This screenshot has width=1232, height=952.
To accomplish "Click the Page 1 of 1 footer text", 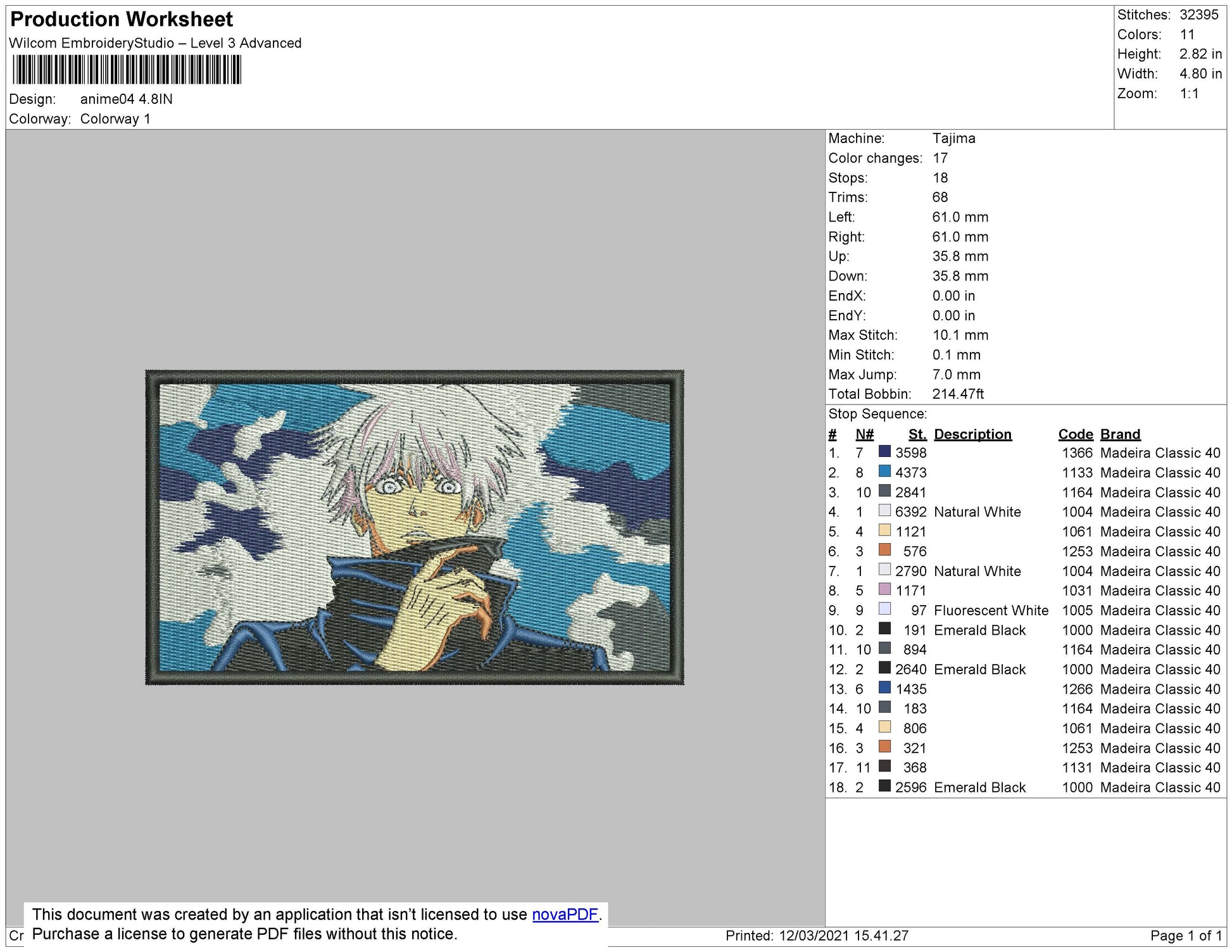I will pos(1185,936).
